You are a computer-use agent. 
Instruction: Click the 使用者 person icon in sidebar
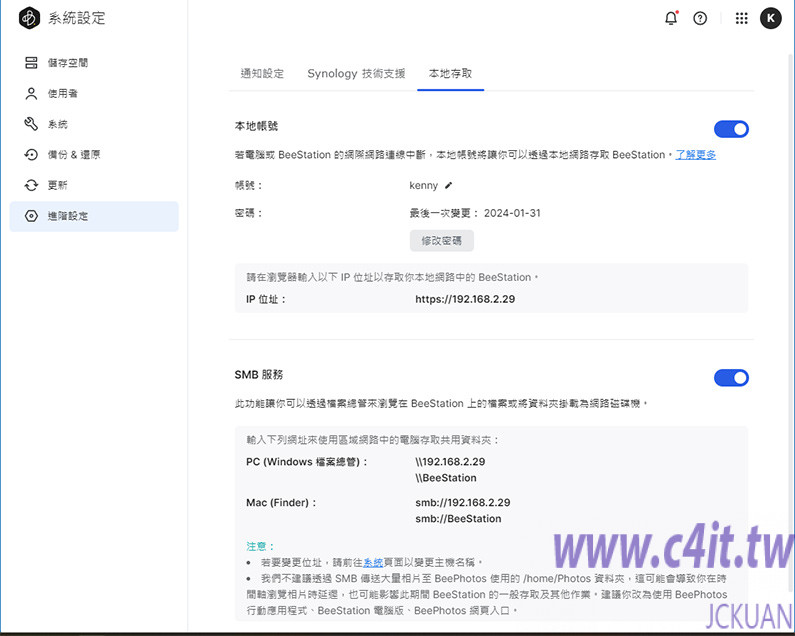[31, 93]
